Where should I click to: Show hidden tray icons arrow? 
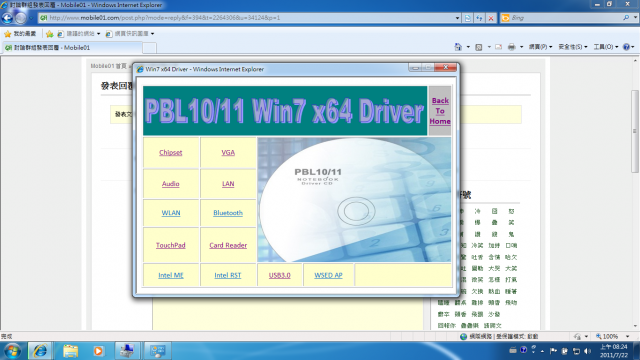542,351
